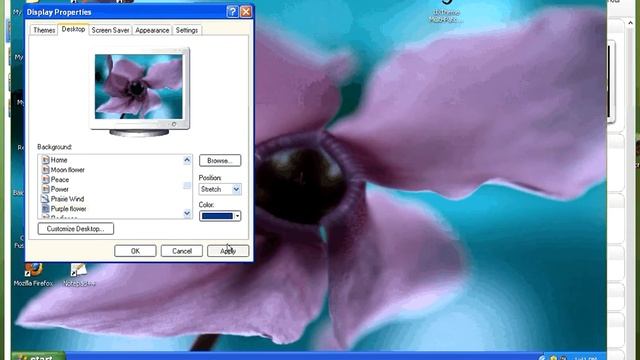
Task: Choose Home in the Background list
Action: (59, 160)
